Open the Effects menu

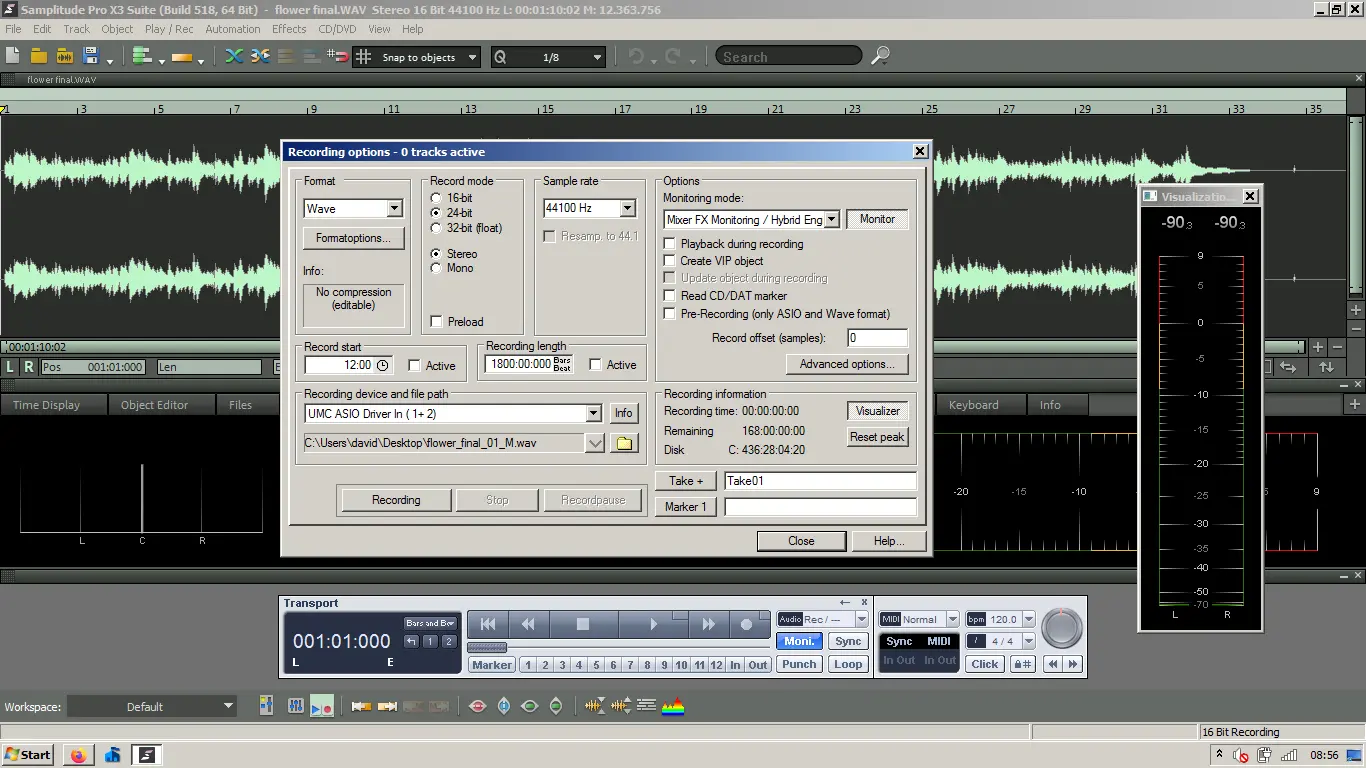(x=289, y=29)
